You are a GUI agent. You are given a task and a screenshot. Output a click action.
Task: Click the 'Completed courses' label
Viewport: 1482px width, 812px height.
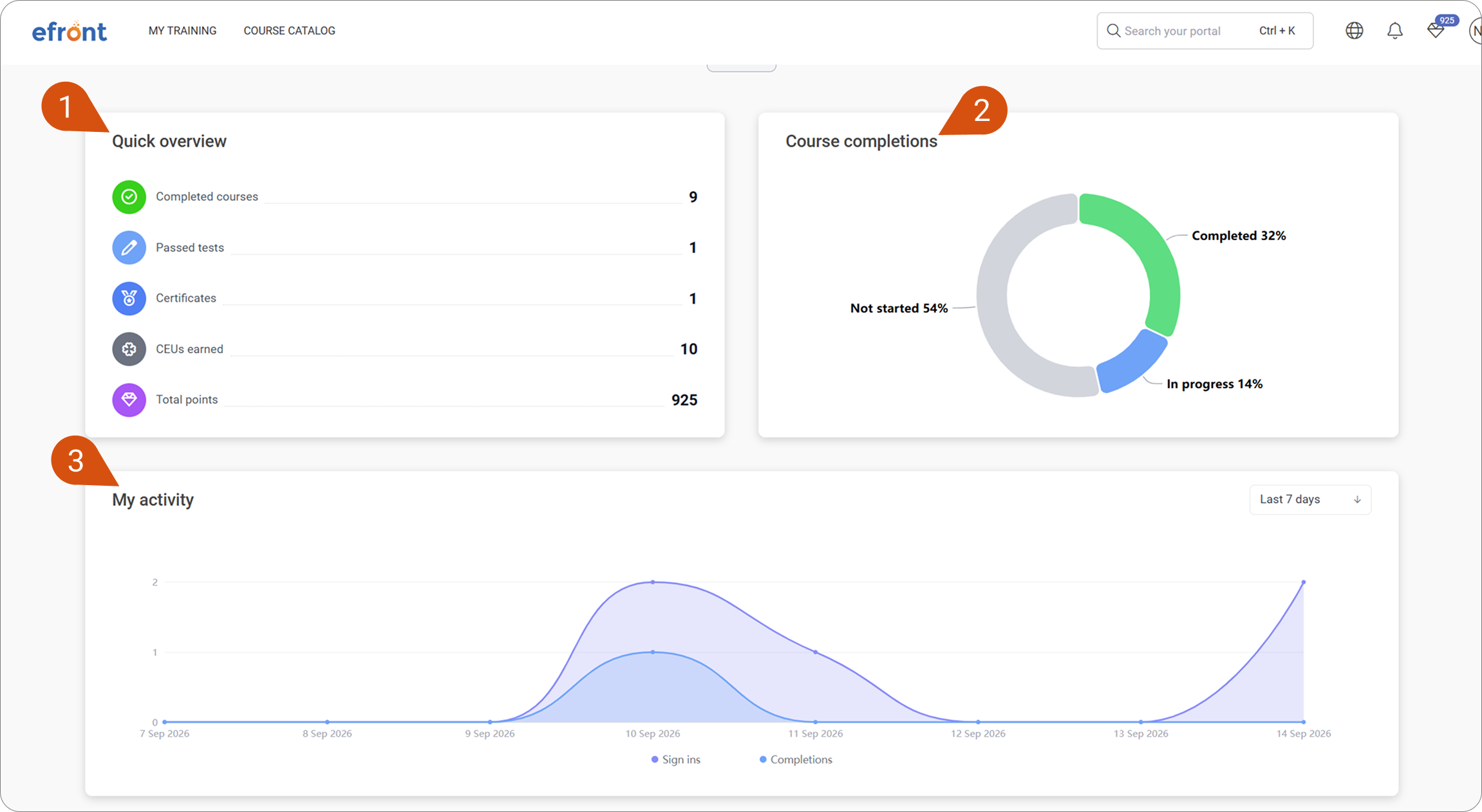coord(207,197)
